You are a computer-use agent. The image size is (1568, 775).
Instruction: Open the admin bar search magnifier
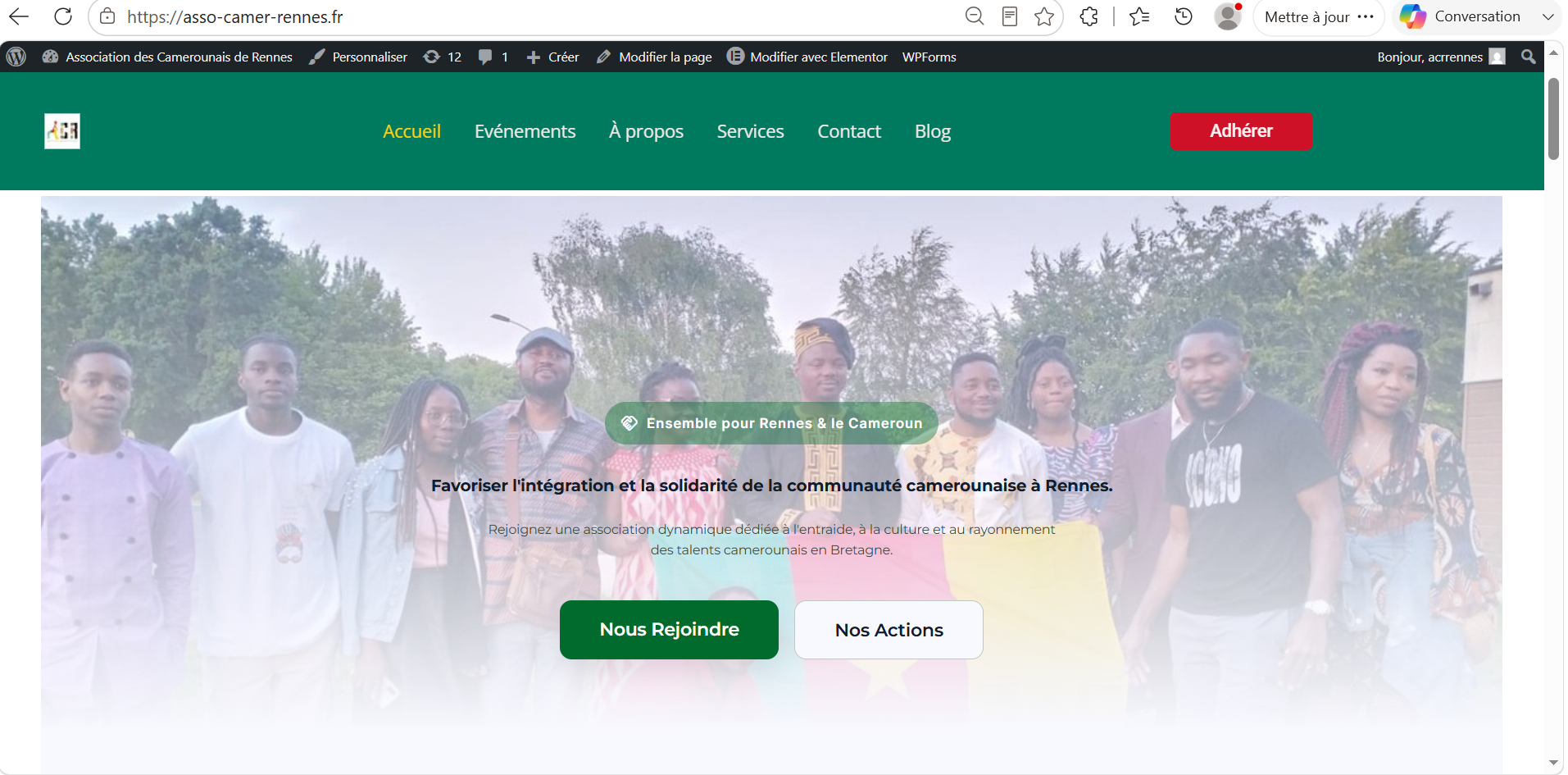pyautogui.click(x=1529, y=57)
